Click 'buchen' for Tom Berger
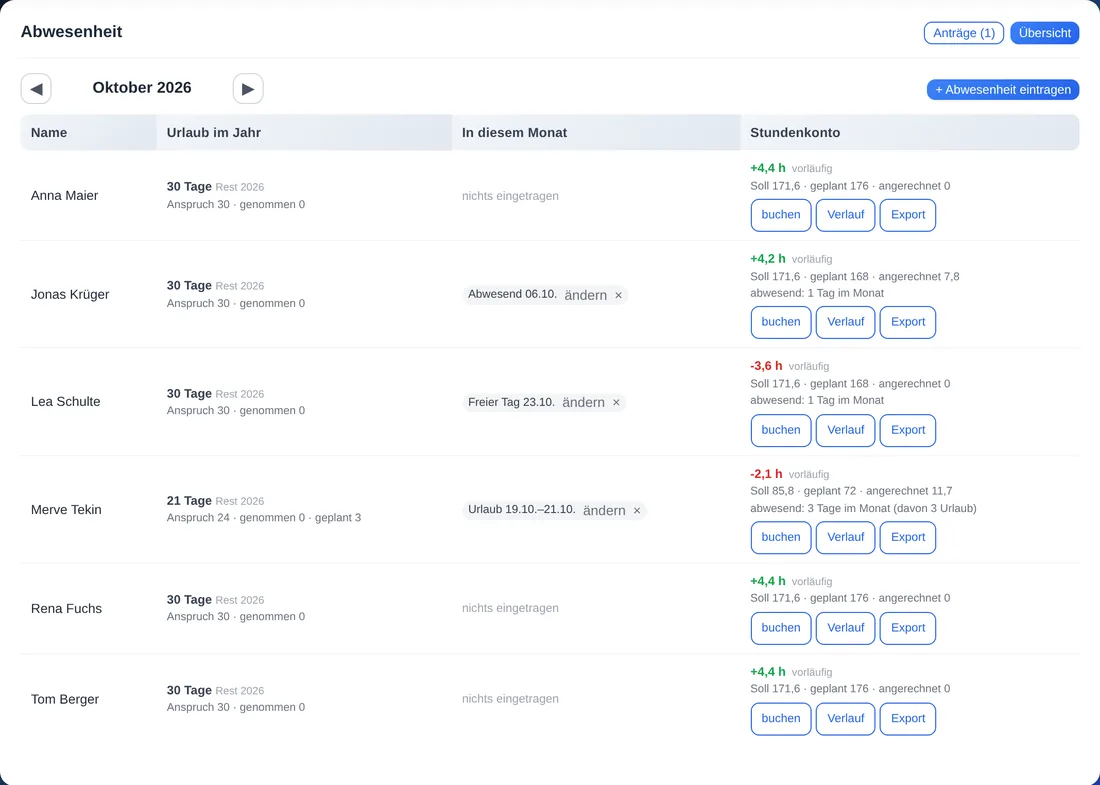 (x=781, y=719)
